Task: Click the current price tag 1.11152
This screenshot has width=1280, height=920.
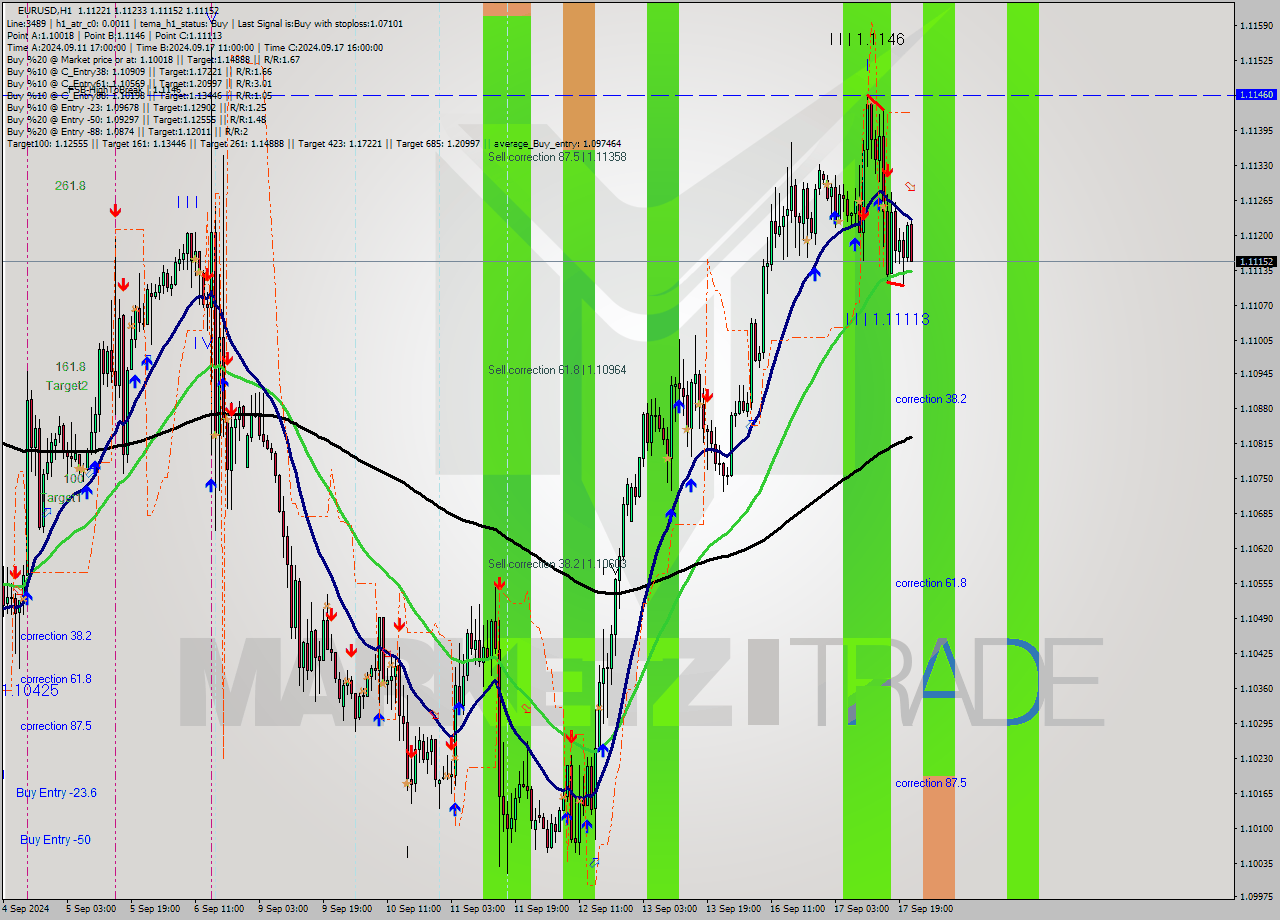Action: [x=1256, y=261]
